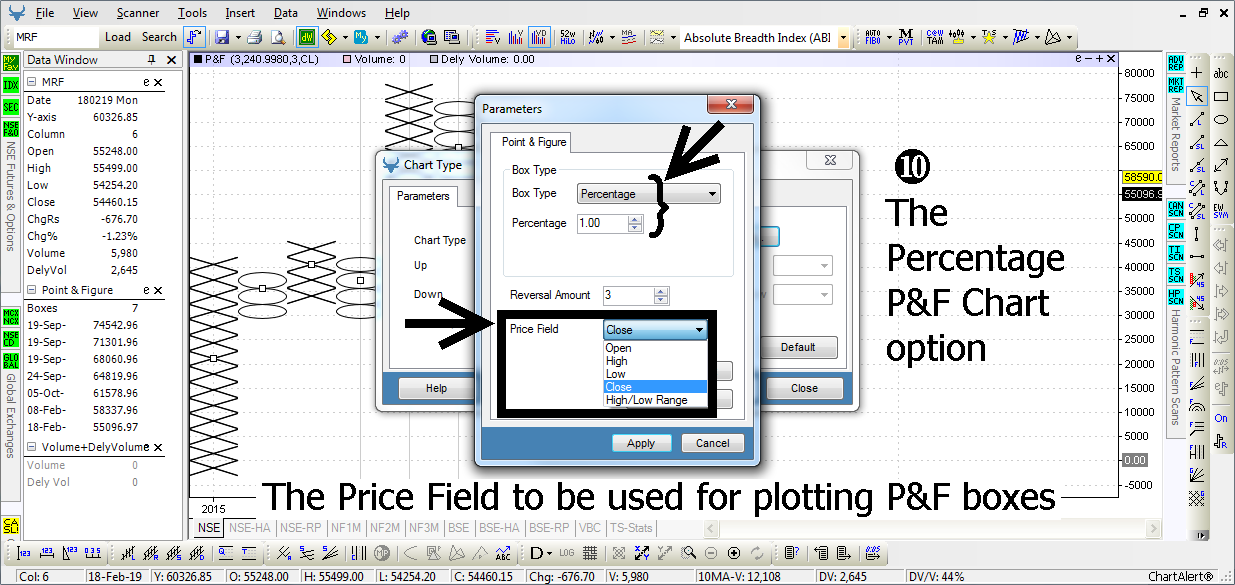Select the ellipse drawing tool
This screenshot has width=1235, height=585.
(x=1221, y=119)
